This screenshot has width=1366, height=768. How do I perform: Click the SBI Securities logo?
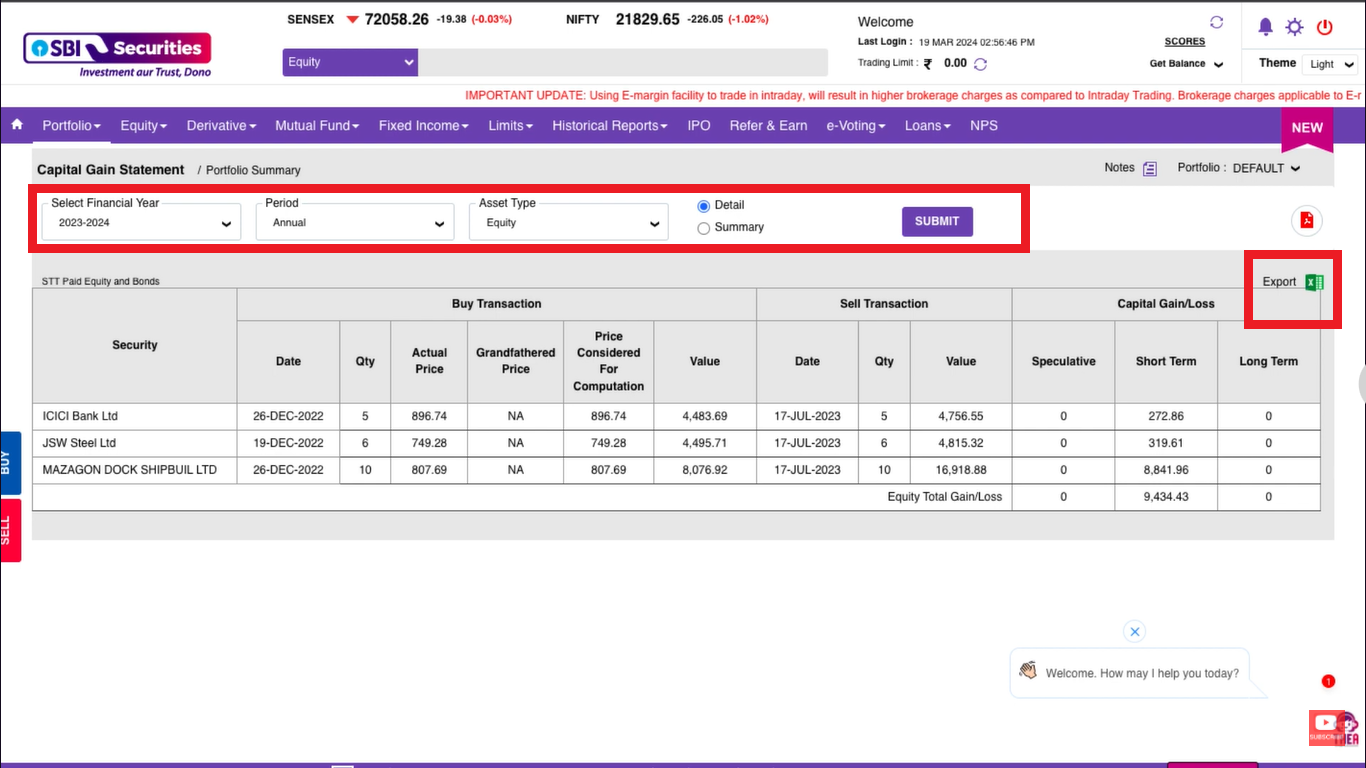(x=117, y=55)
